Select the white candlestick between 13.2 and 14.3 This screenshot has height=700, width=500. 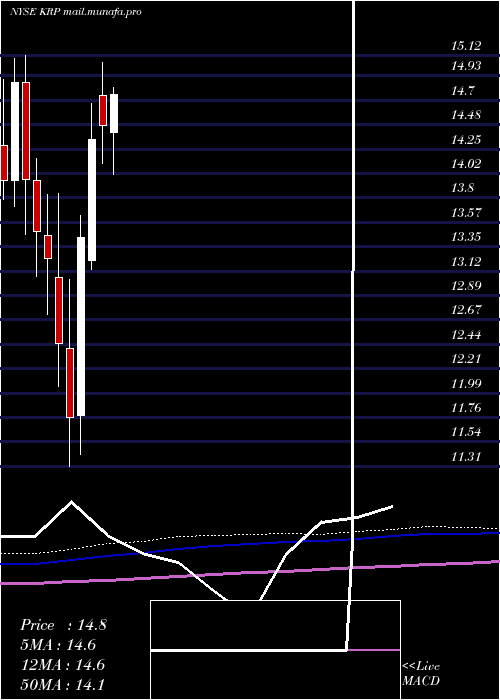(x=92, y=200)
